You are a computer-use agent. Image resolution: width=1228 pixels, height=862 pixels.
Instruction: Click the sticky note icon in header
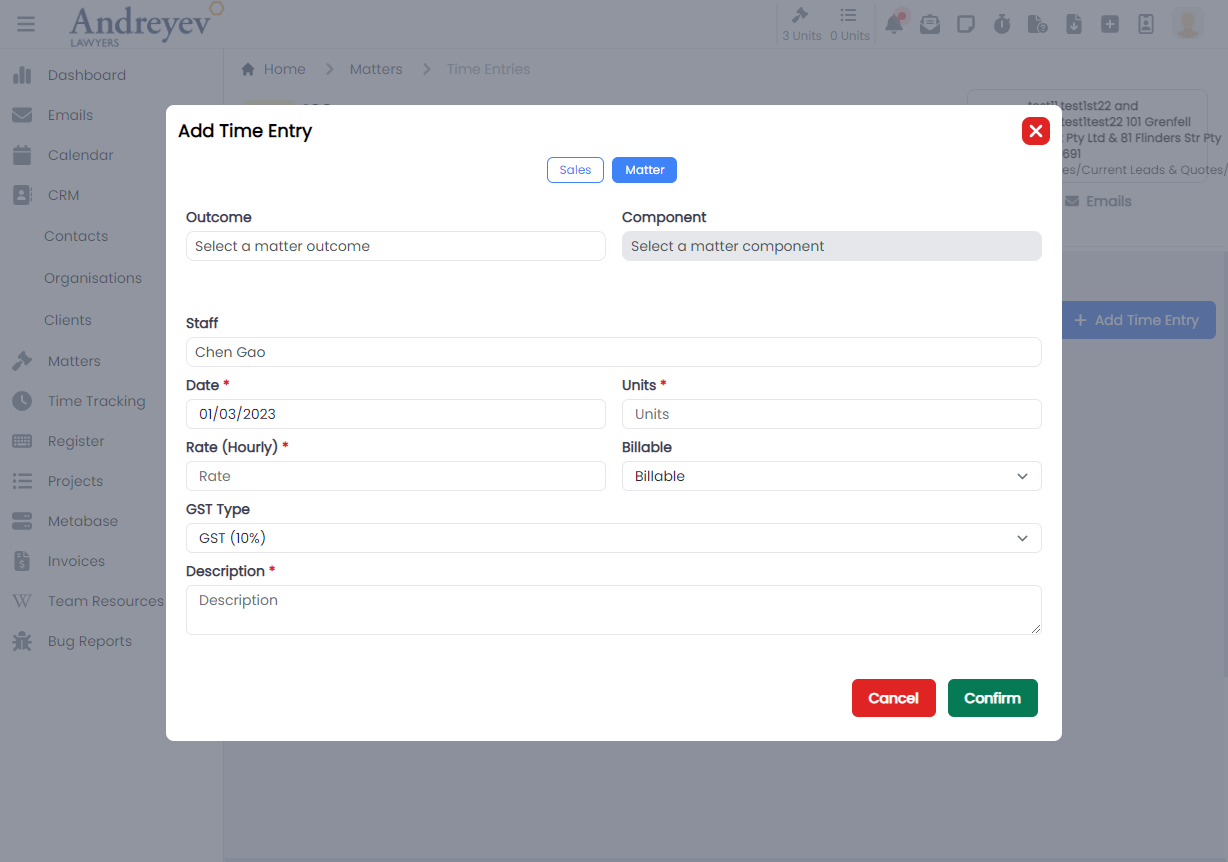(x=966, y=24)
